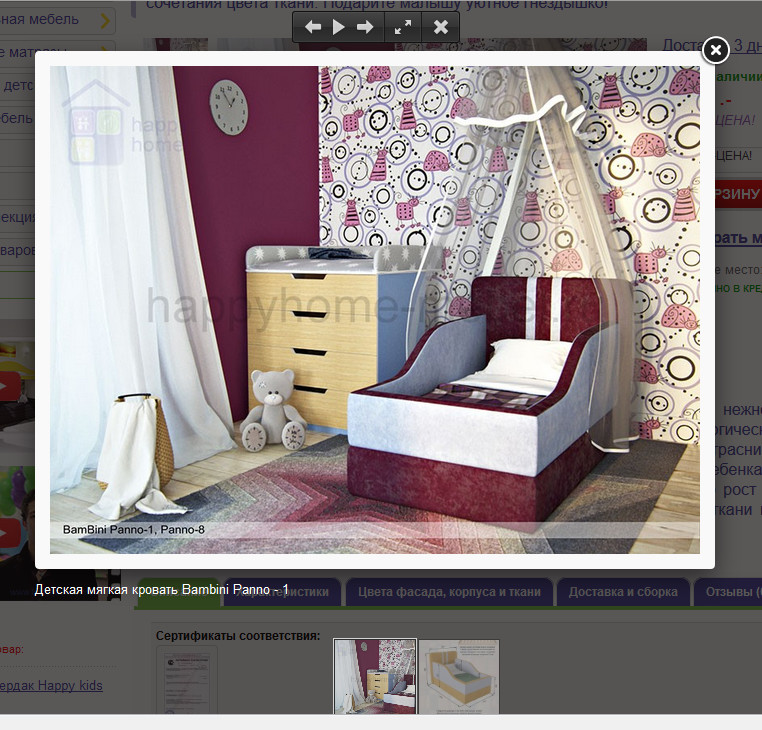Viewport: 762px width, 730px height.
Task: Advance to next image with right arrow
Action: click(x=365, y=27)
